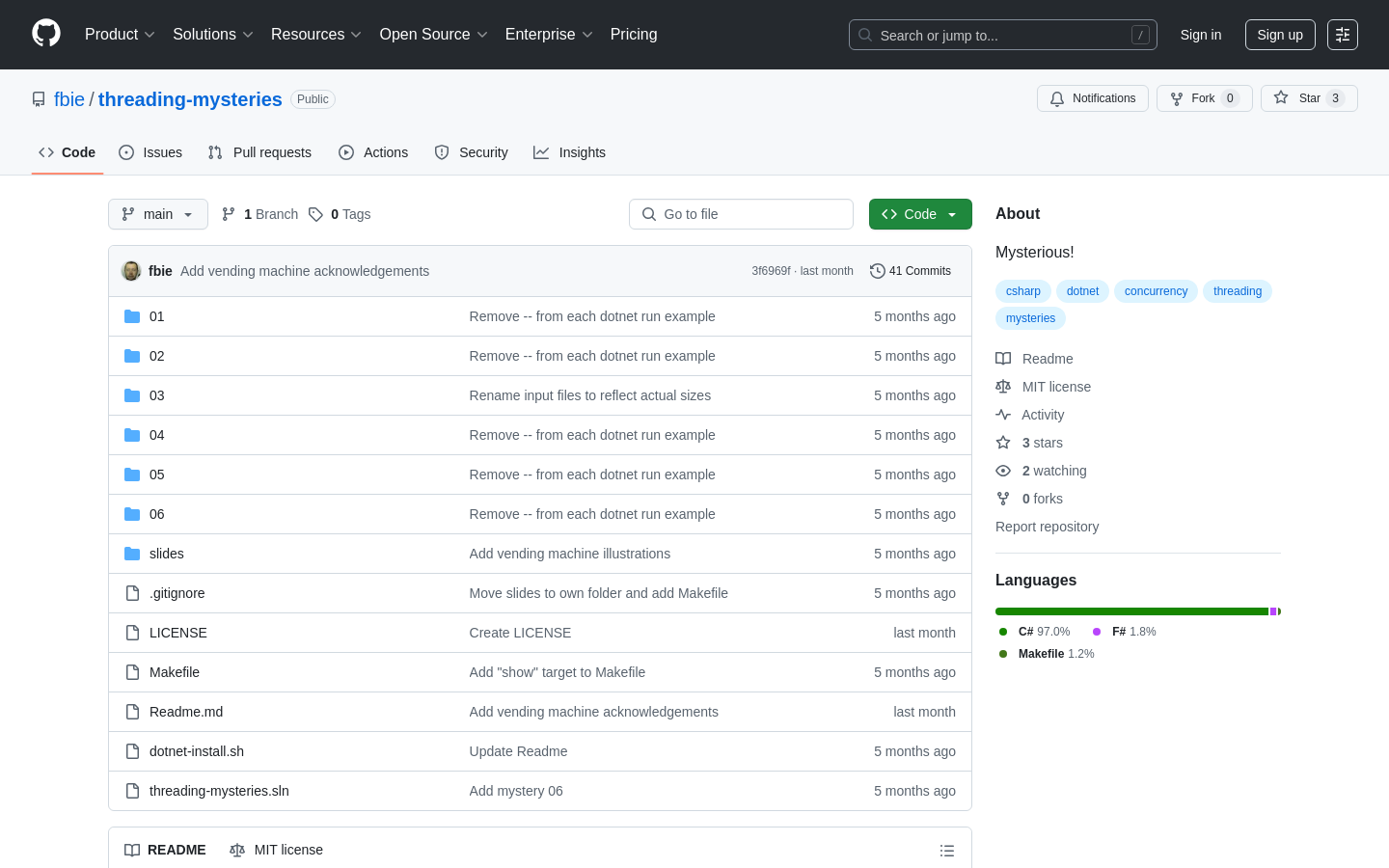This screenshot has height=868, width=1389.
Task: Open the Readme.md file
Action: tap(186, 712)
